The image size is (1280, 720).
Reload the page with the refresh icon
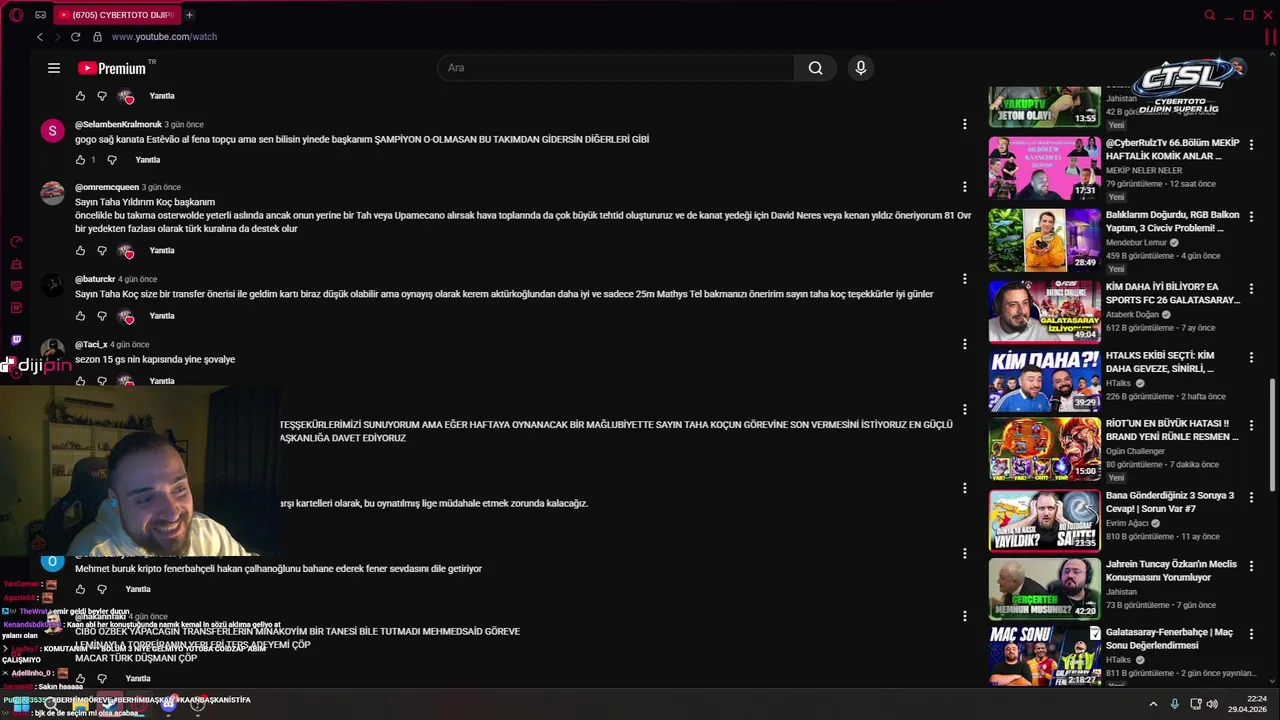coord(75,37)
